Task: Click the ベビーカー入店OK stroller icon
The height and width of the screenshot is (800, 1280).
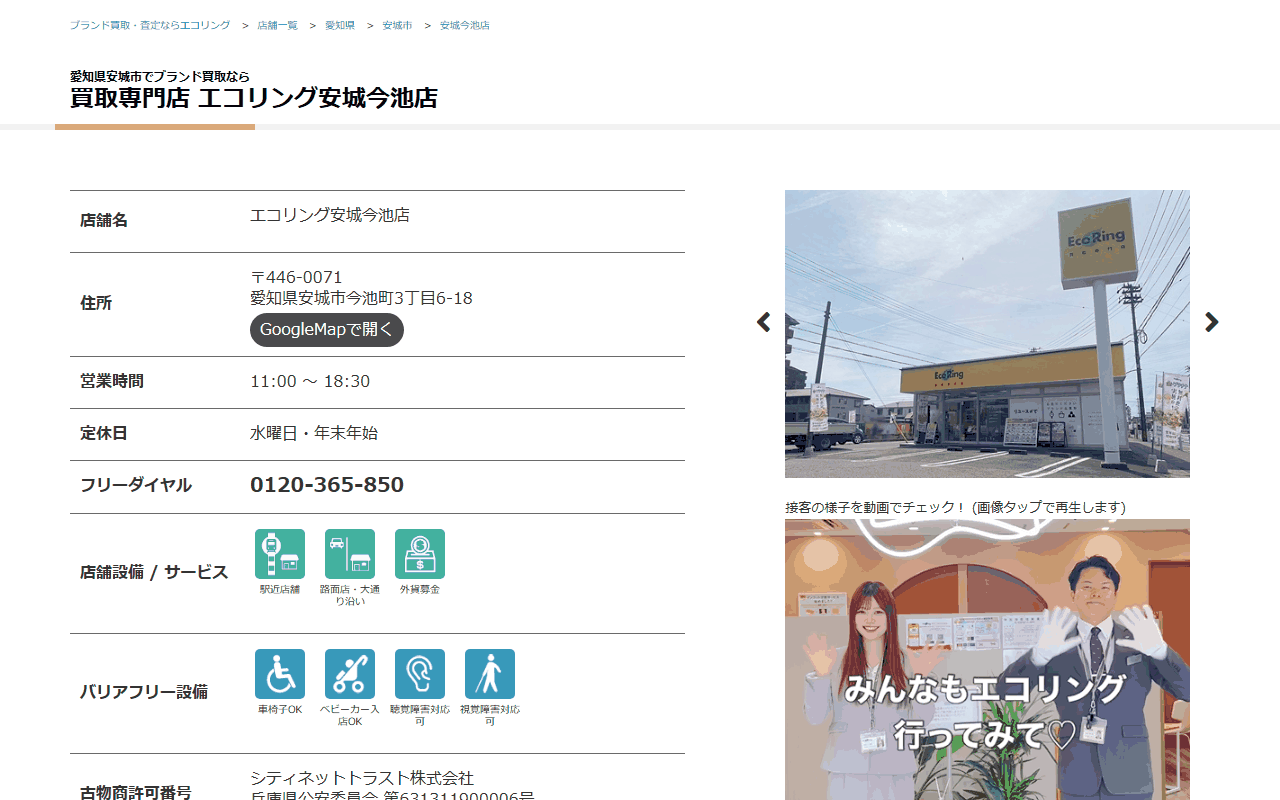Action: click(x=350, y=674)
